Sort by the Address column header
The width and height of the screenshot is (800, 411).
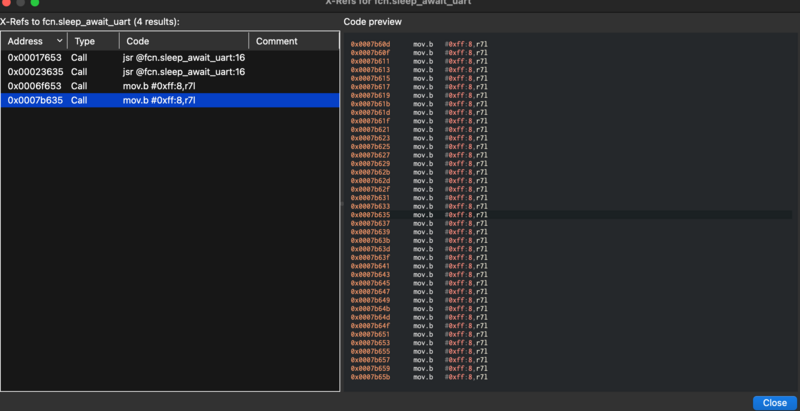pos(34,41)
